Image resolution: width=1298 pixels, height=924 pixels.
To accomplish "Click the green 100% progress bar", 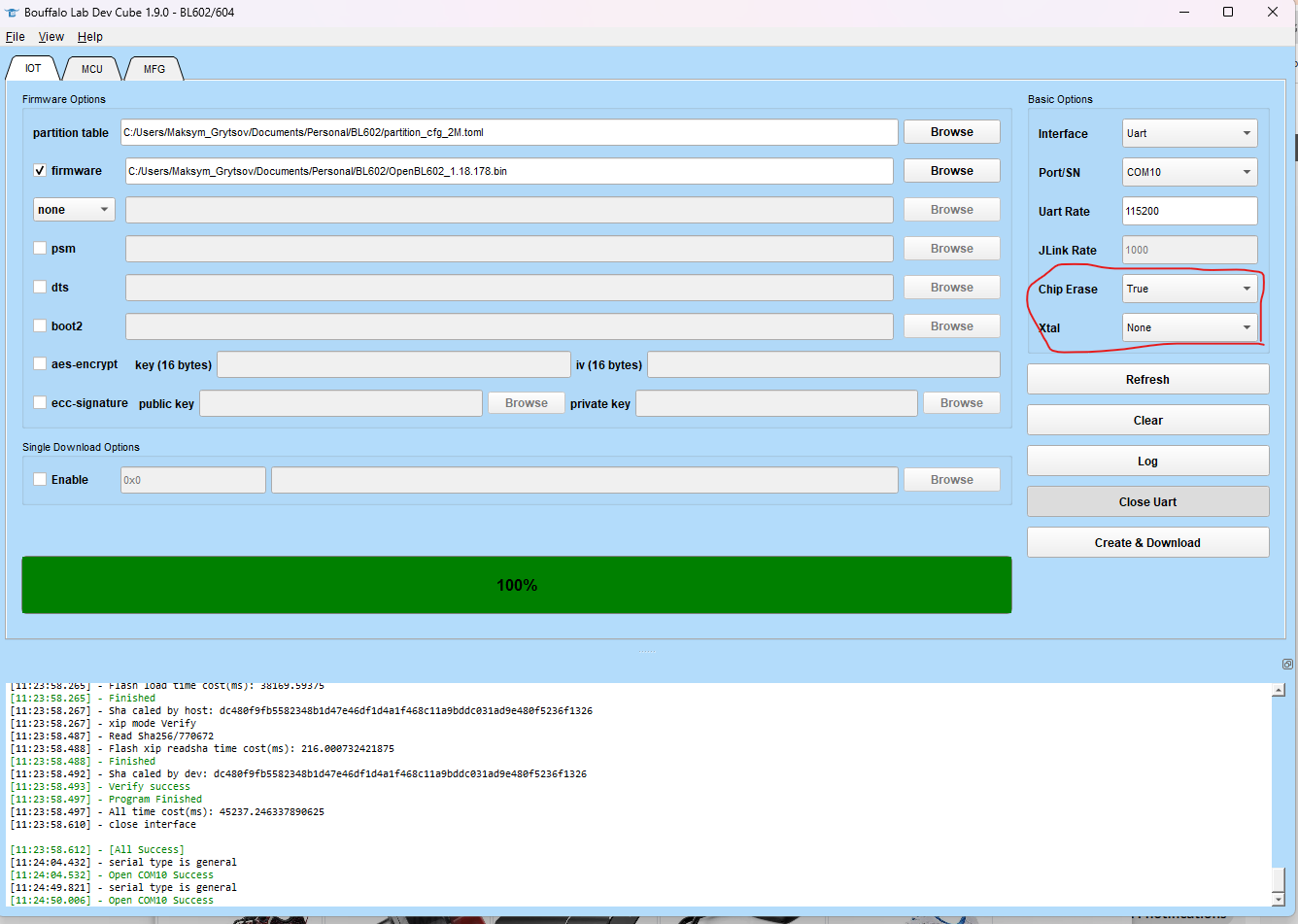I will point(517,585).
